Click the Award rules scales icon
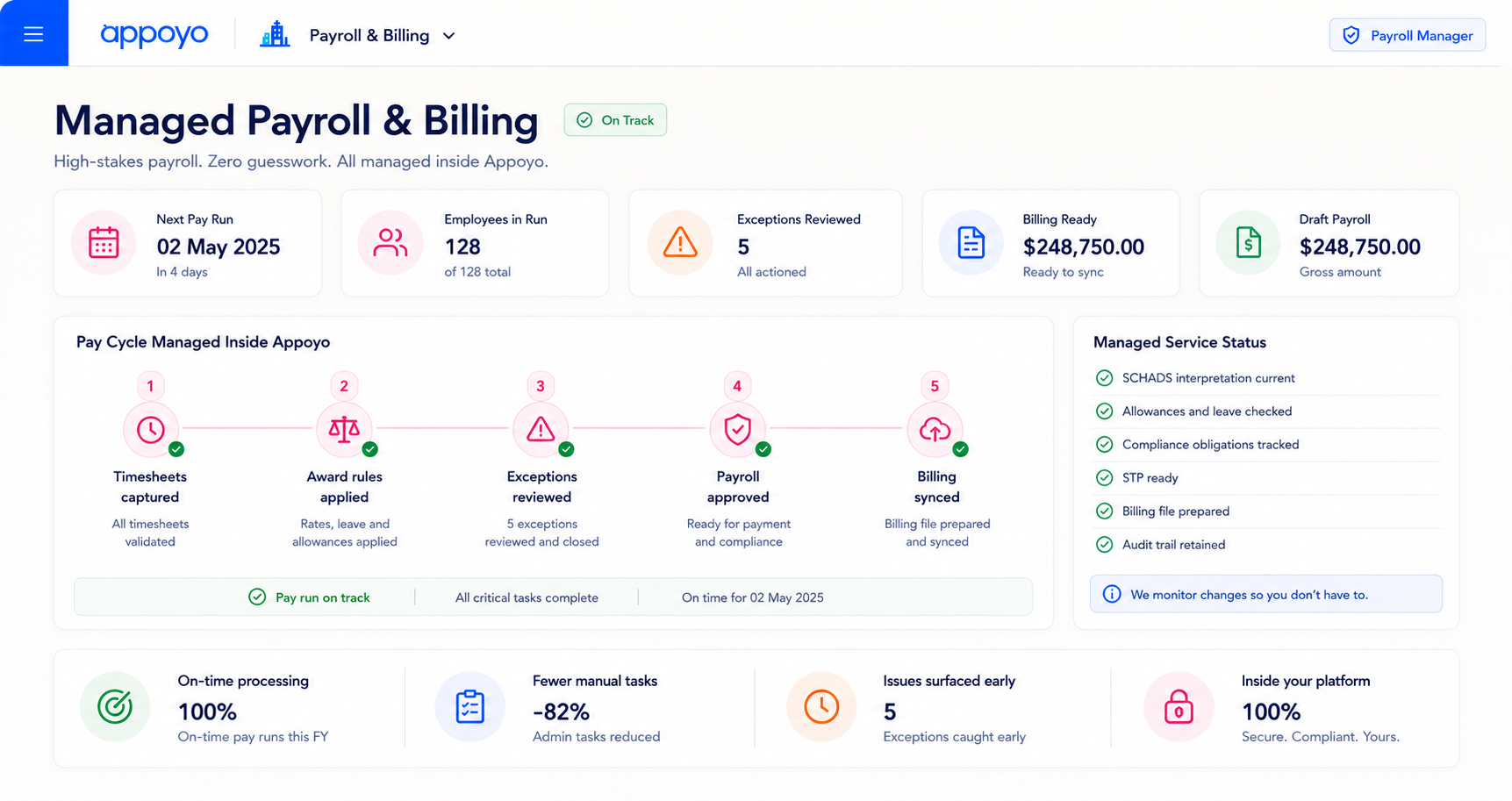The width and height of the screenshot is (1512, 801). tap(344, 430)
